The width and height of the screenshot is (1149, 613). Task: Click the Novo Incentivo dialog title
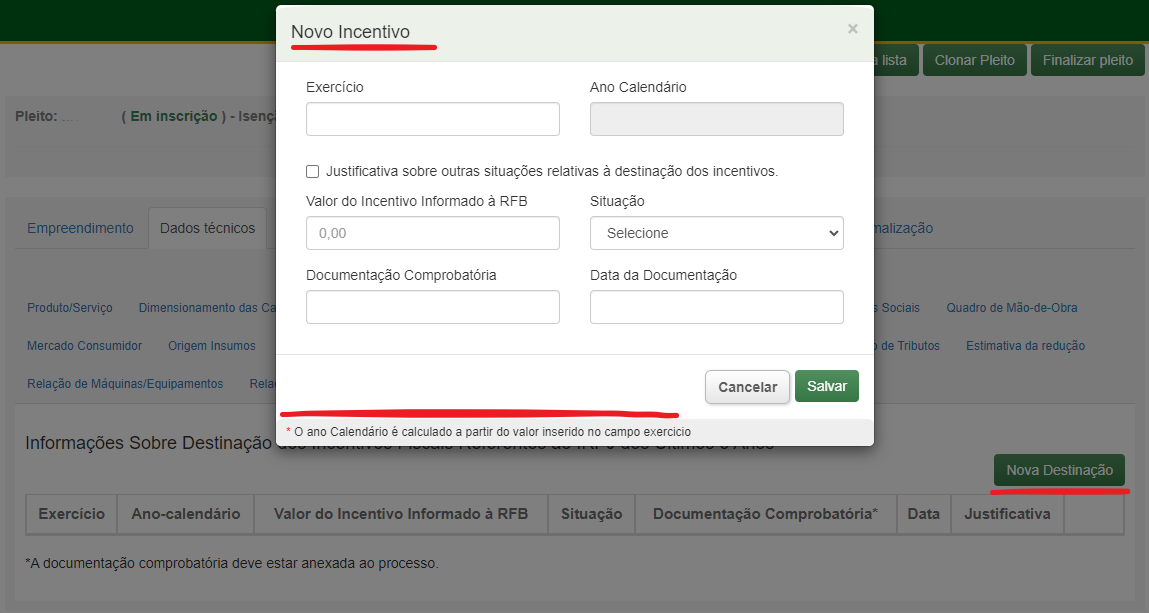click(350, 31)
